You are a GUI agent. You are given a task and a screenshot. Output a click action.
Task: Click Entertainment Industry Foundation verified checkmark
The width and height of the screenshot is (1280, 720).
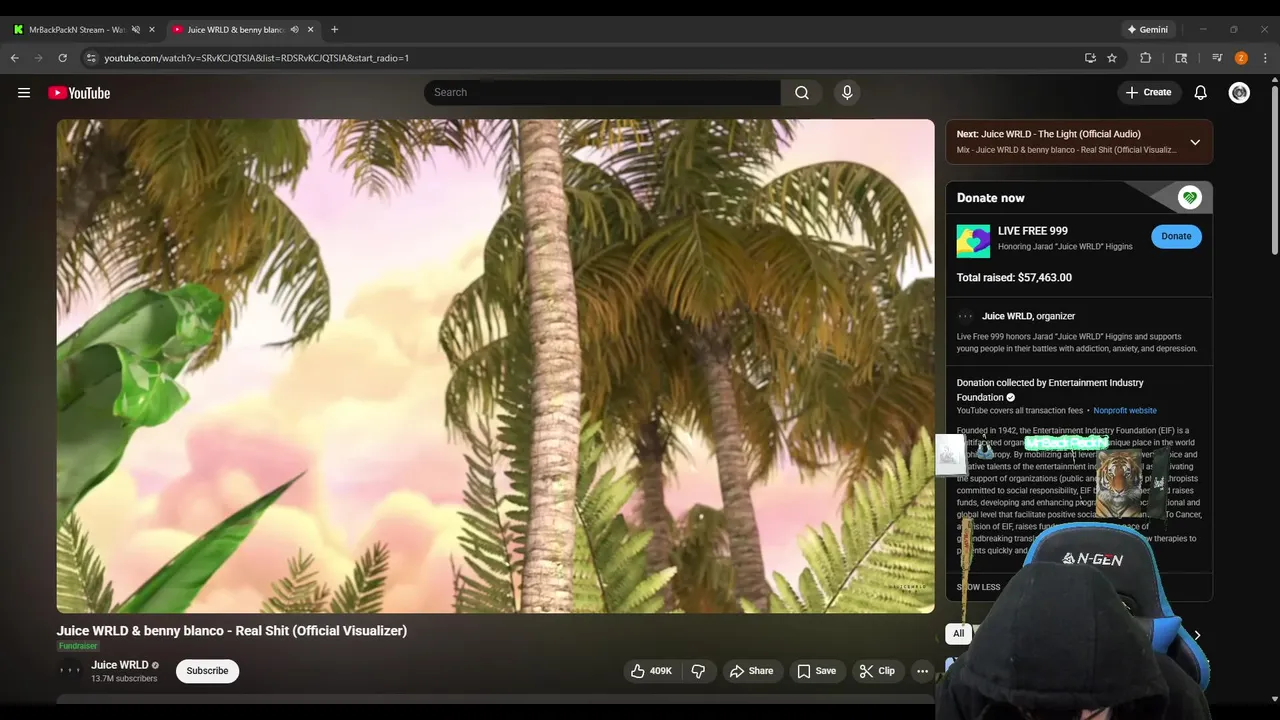[1010, 397]
